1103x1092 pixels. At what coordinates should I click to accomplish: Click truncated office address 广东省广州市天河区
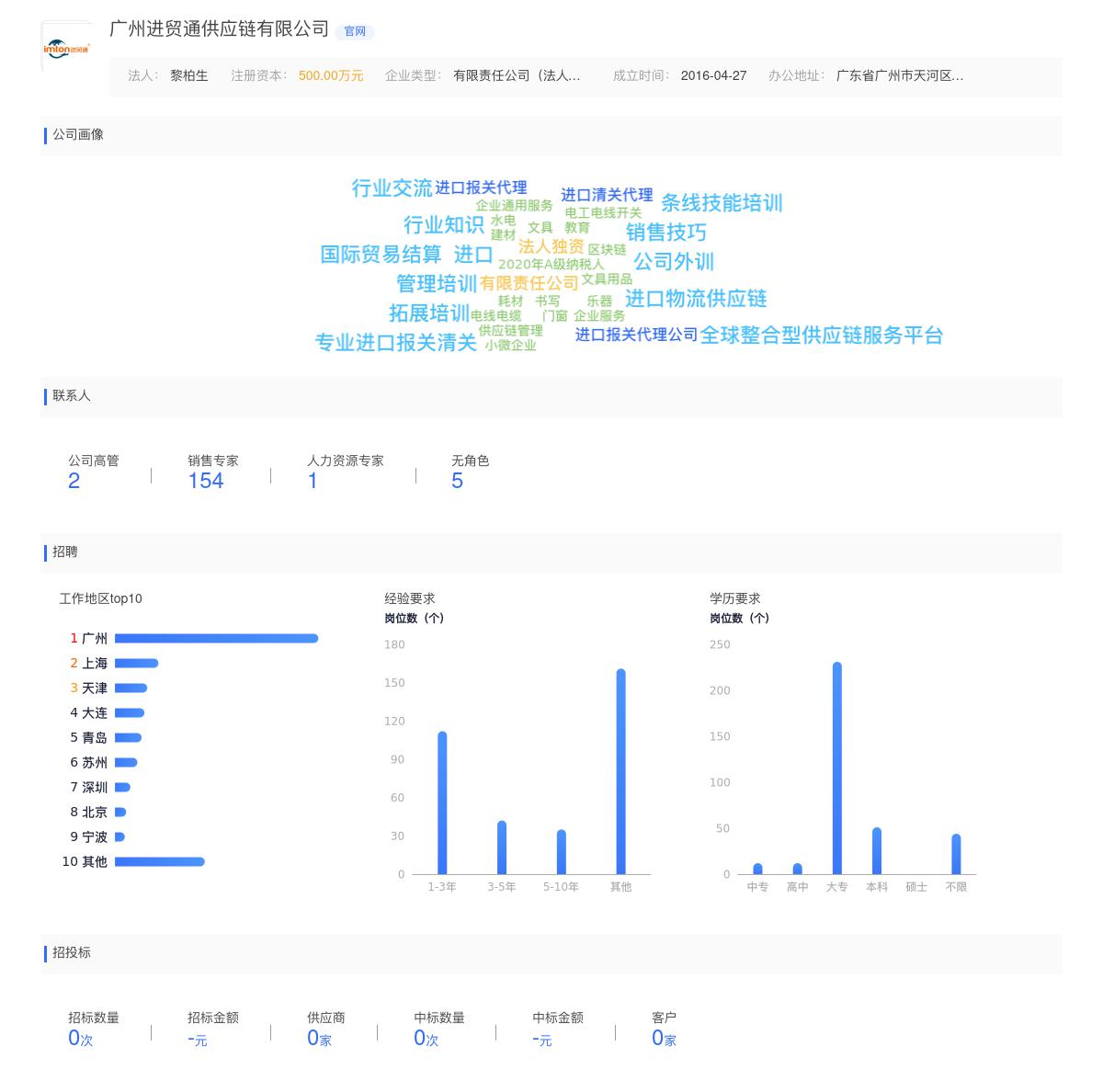pyautogui.click(x=900, y=75)
